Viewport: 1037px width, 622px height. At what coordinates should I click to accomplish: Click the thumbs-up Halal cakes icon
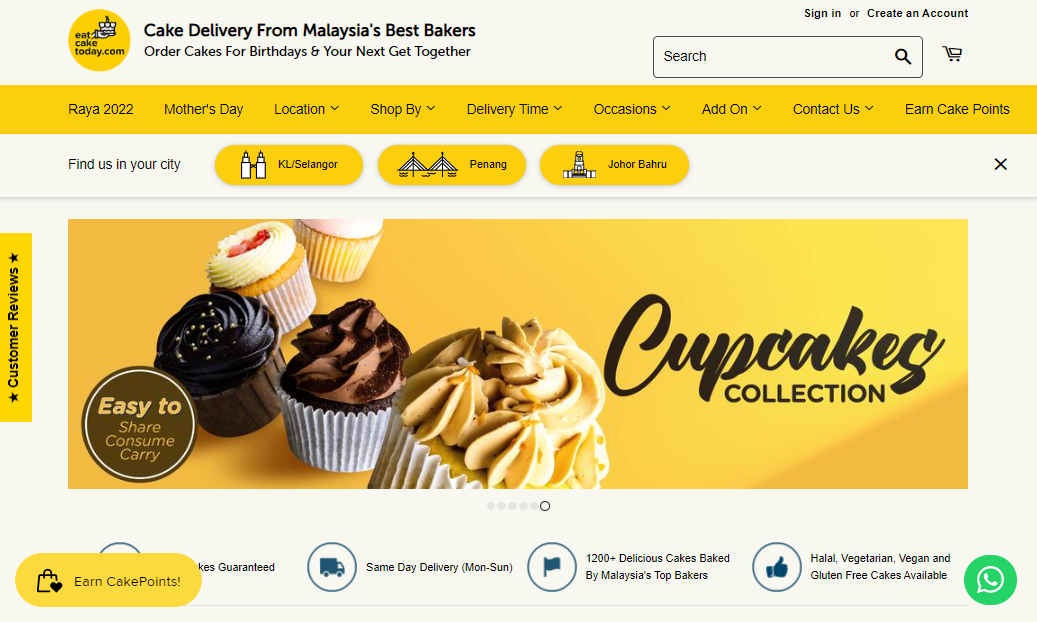(776, 567)
